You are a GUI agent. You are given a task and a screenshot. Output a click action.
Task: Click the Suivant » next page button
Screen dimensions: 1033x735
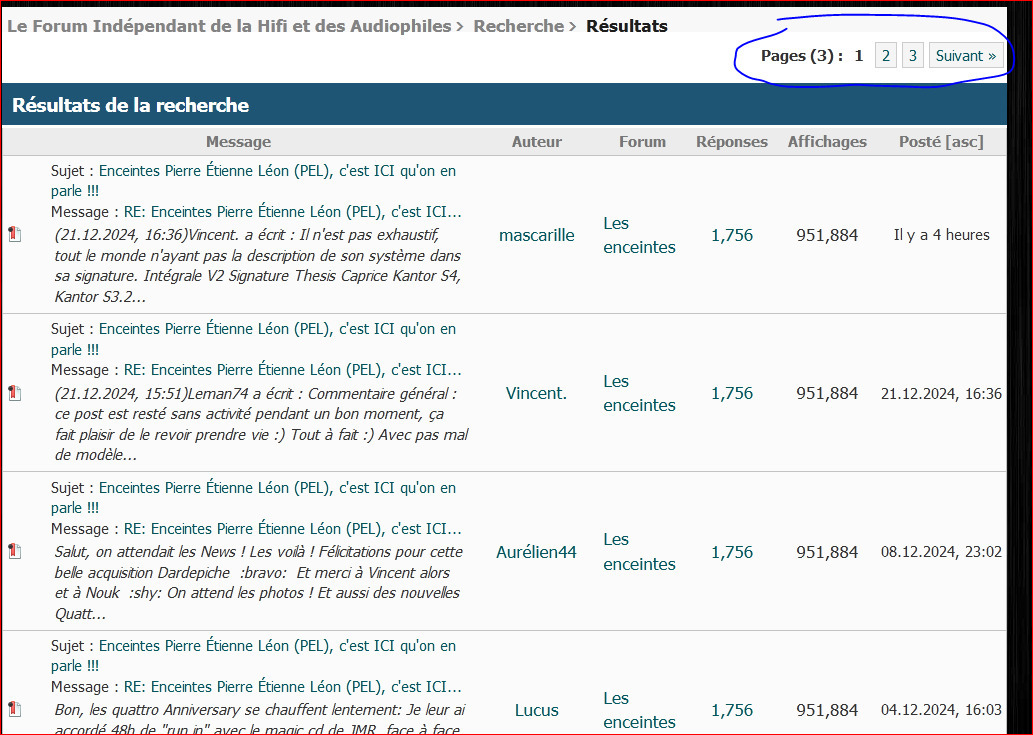966,55
